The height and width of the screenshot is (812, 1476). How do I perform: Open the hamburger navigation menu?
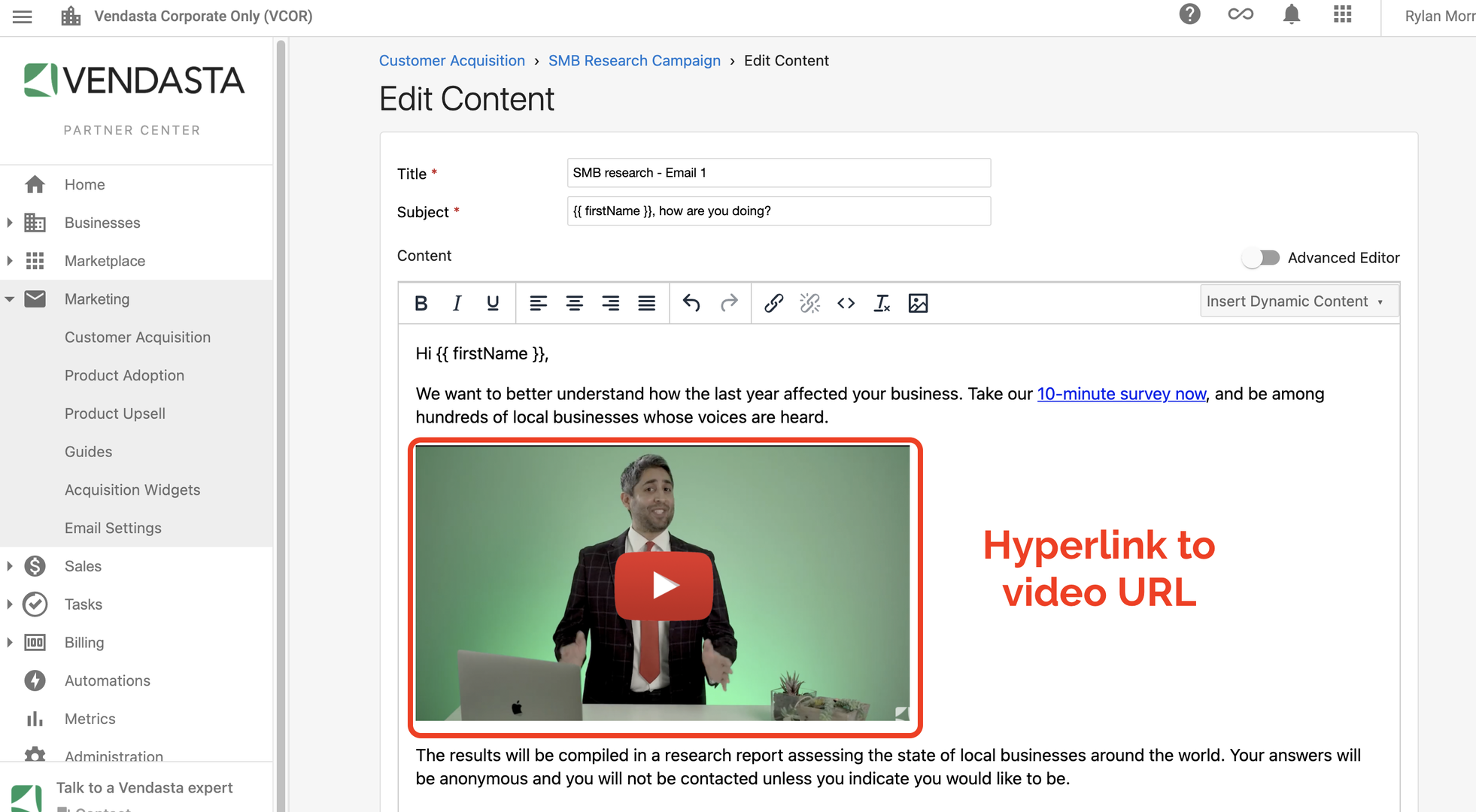(x=23, y=16)
